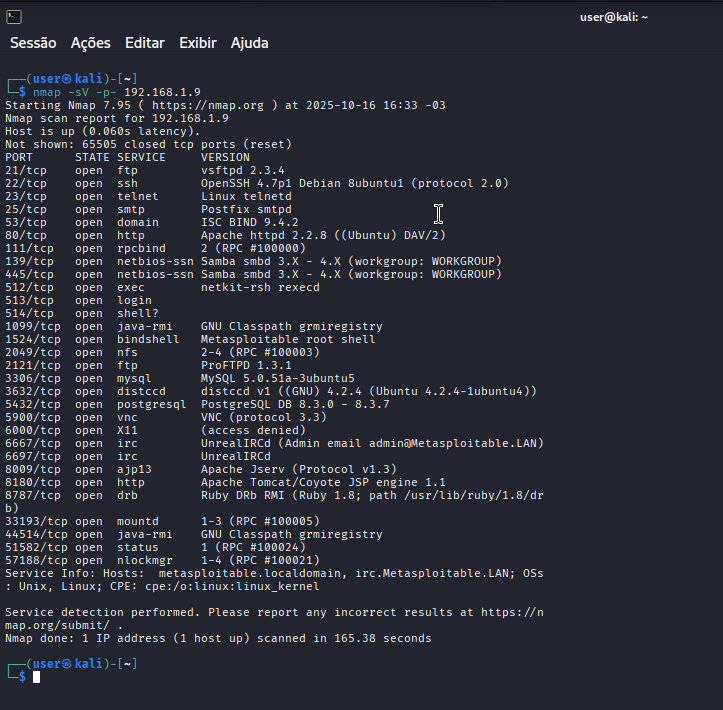Click the 'Linux telnetd' version text

click(246, 196)
